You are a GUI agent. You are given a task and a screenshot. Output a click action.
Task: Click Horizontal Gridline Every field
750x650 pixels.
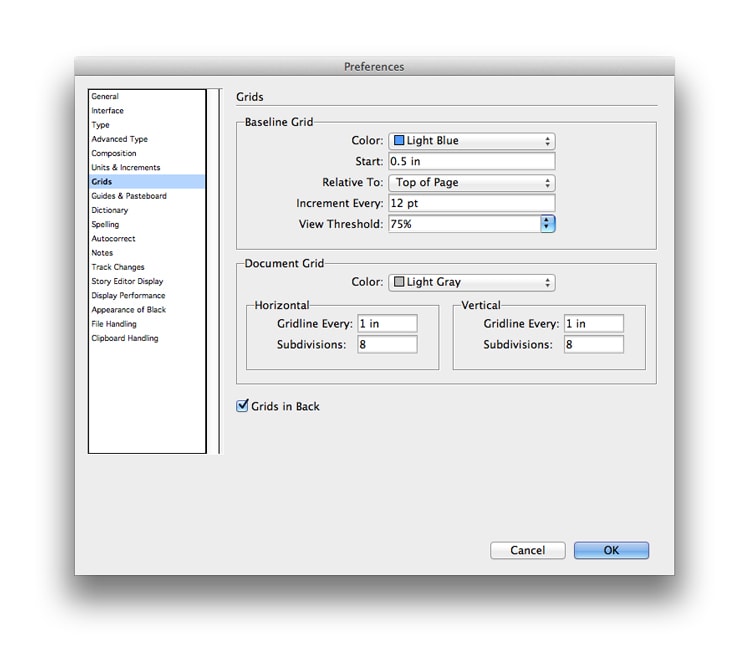click(387, 323)
